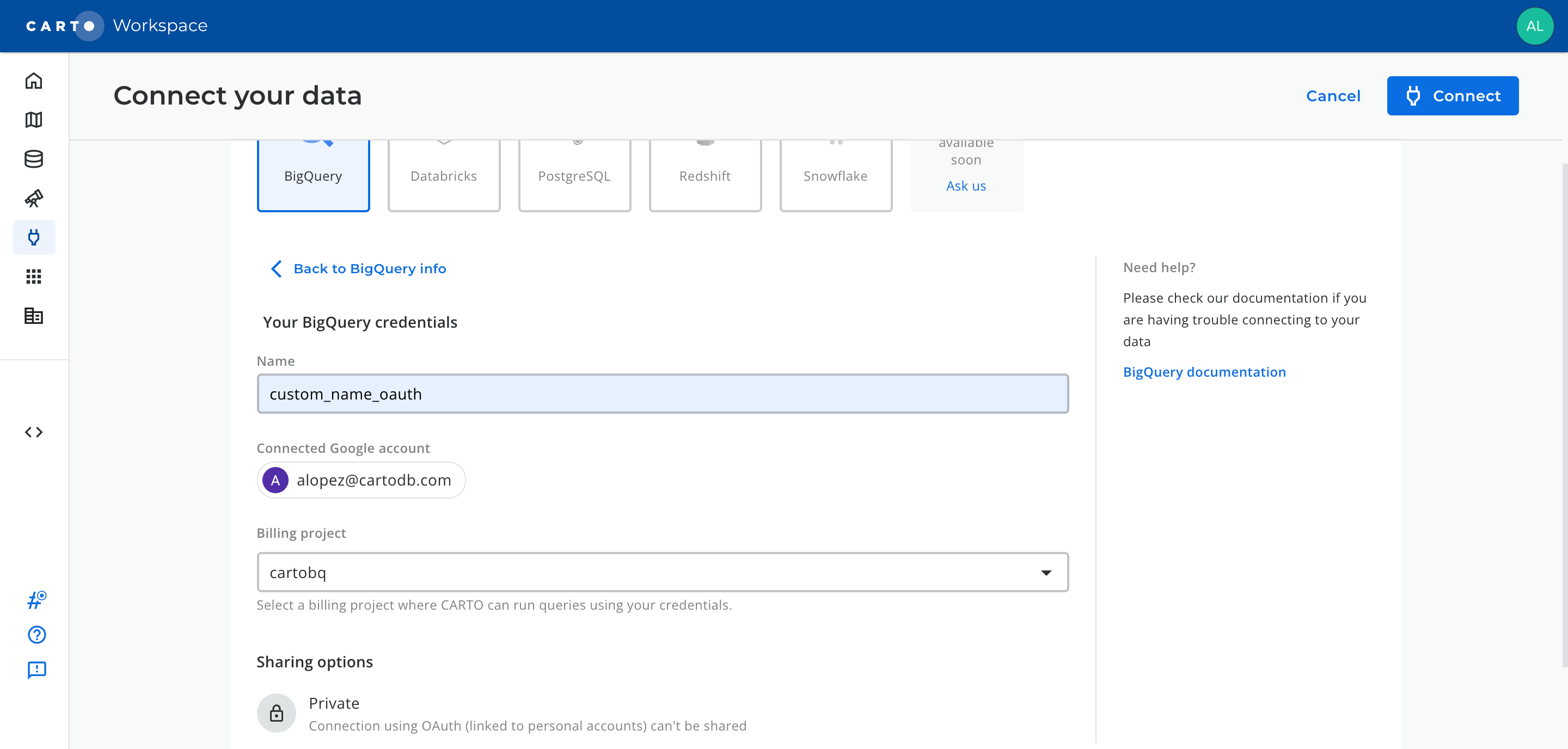Open the BigQuery documentation link
Image resolution: width=1568 pixels, height=749 pixels.
(1204, 372)
